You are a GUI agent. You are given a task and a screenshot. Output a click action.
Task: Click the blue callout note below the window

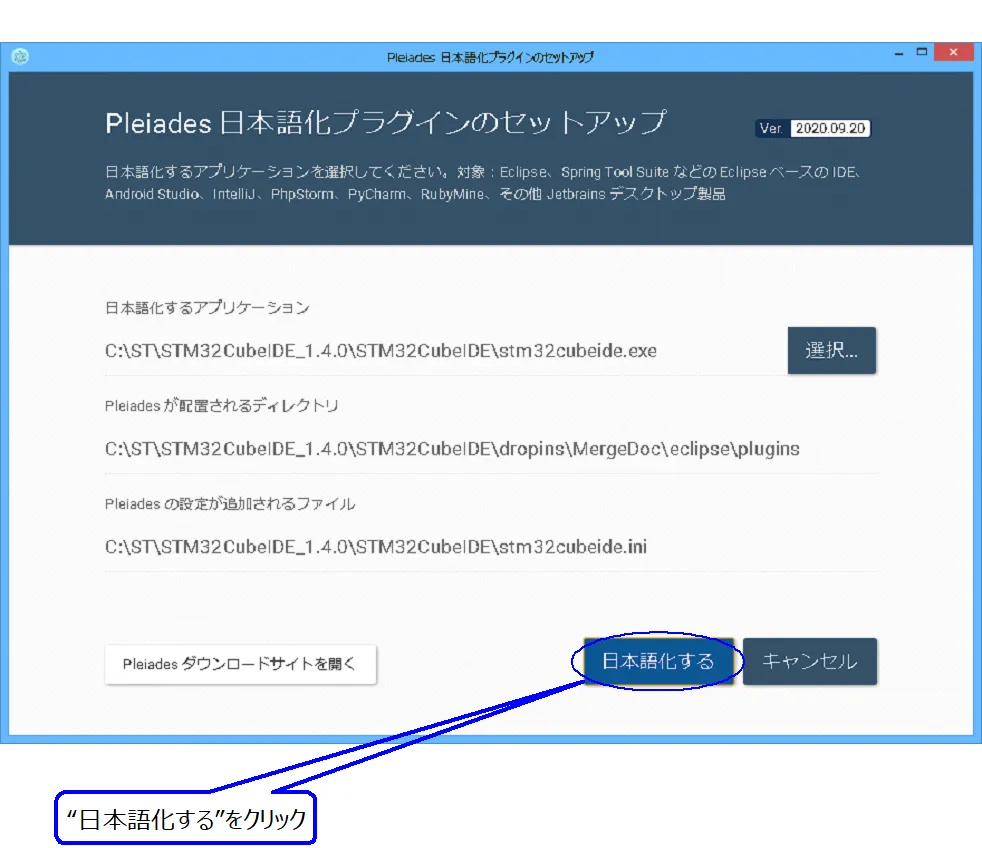[x=186, y=820]
